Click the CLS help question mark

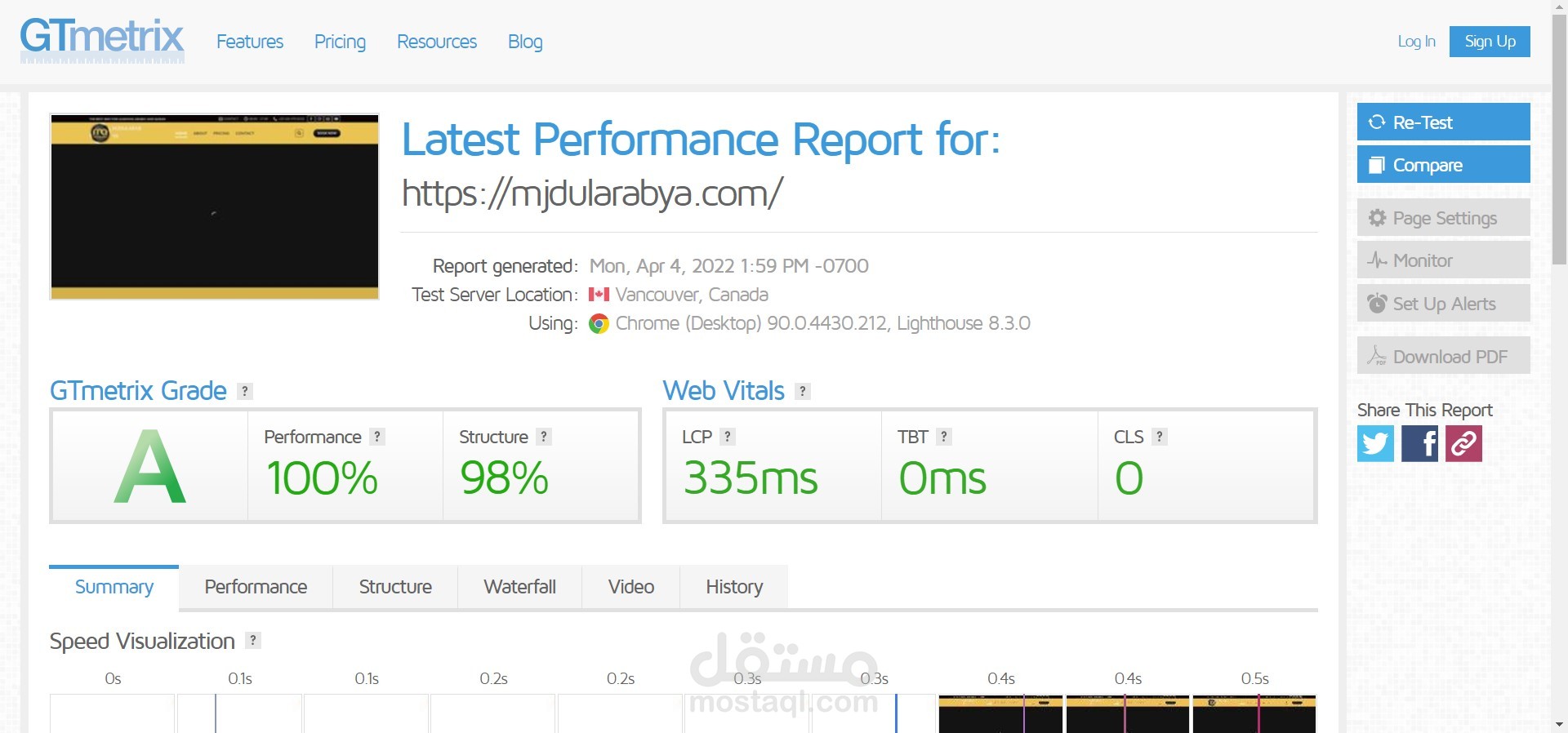click(1160, 437)
